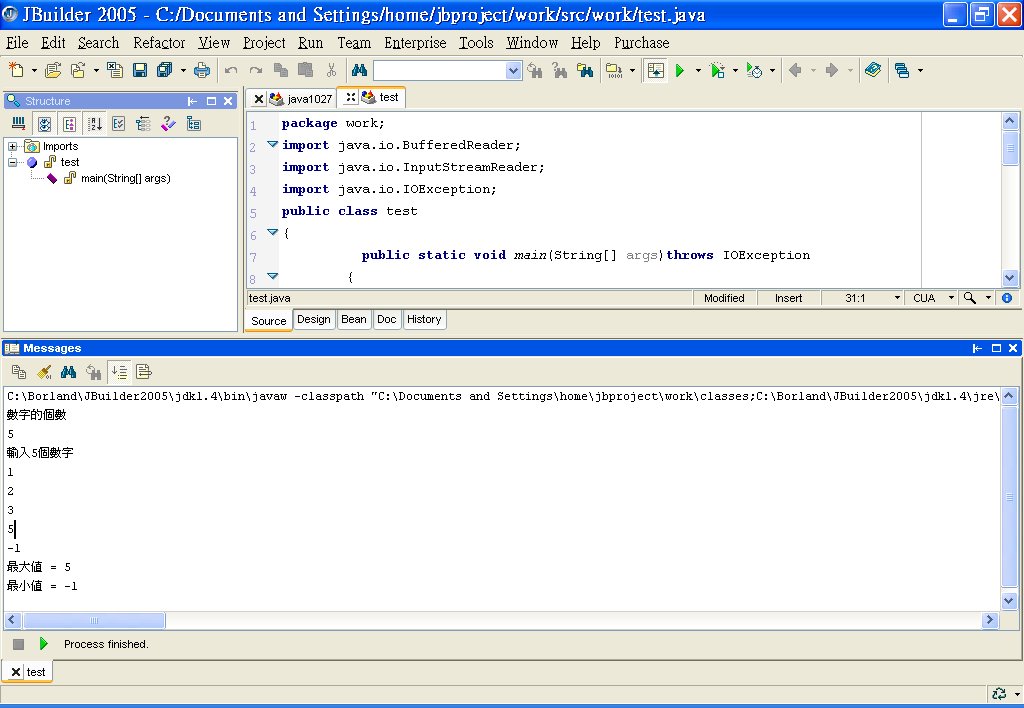Click the Find binoculars icon in main toolbar

click(359, 70)
